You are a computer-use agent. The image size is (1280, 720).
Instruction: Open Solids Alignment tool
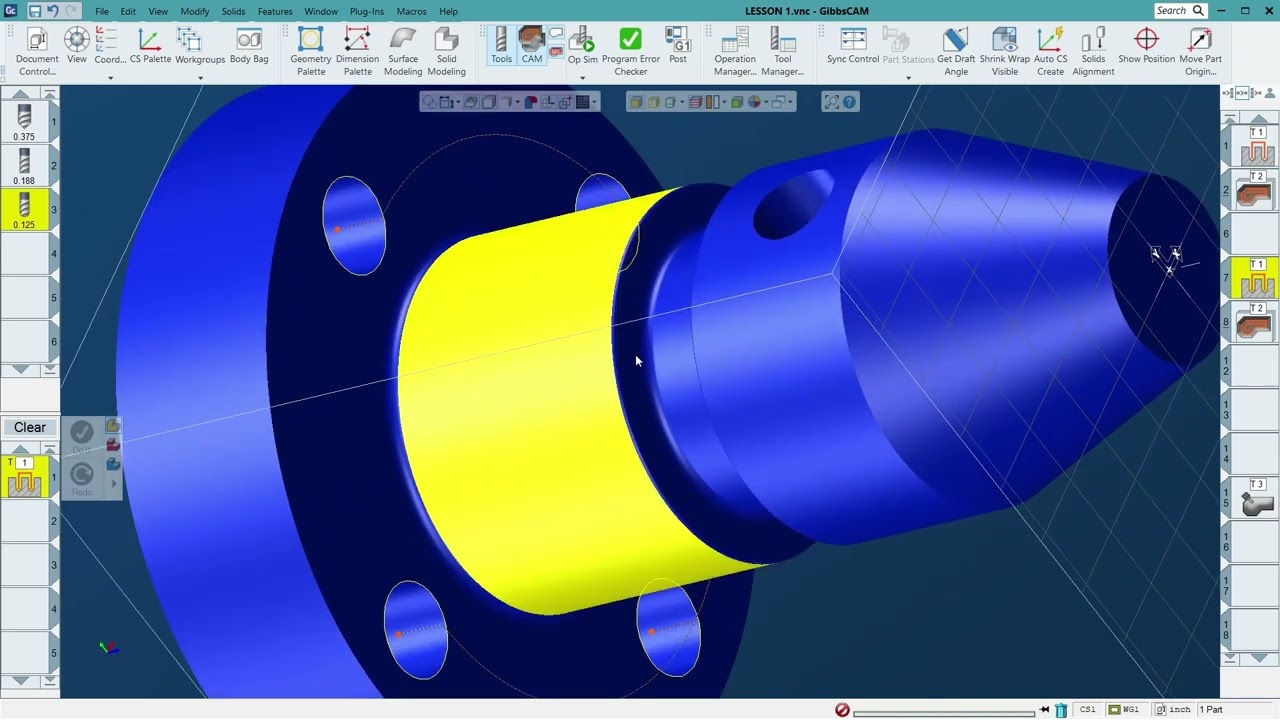(x=1093, y=52)
